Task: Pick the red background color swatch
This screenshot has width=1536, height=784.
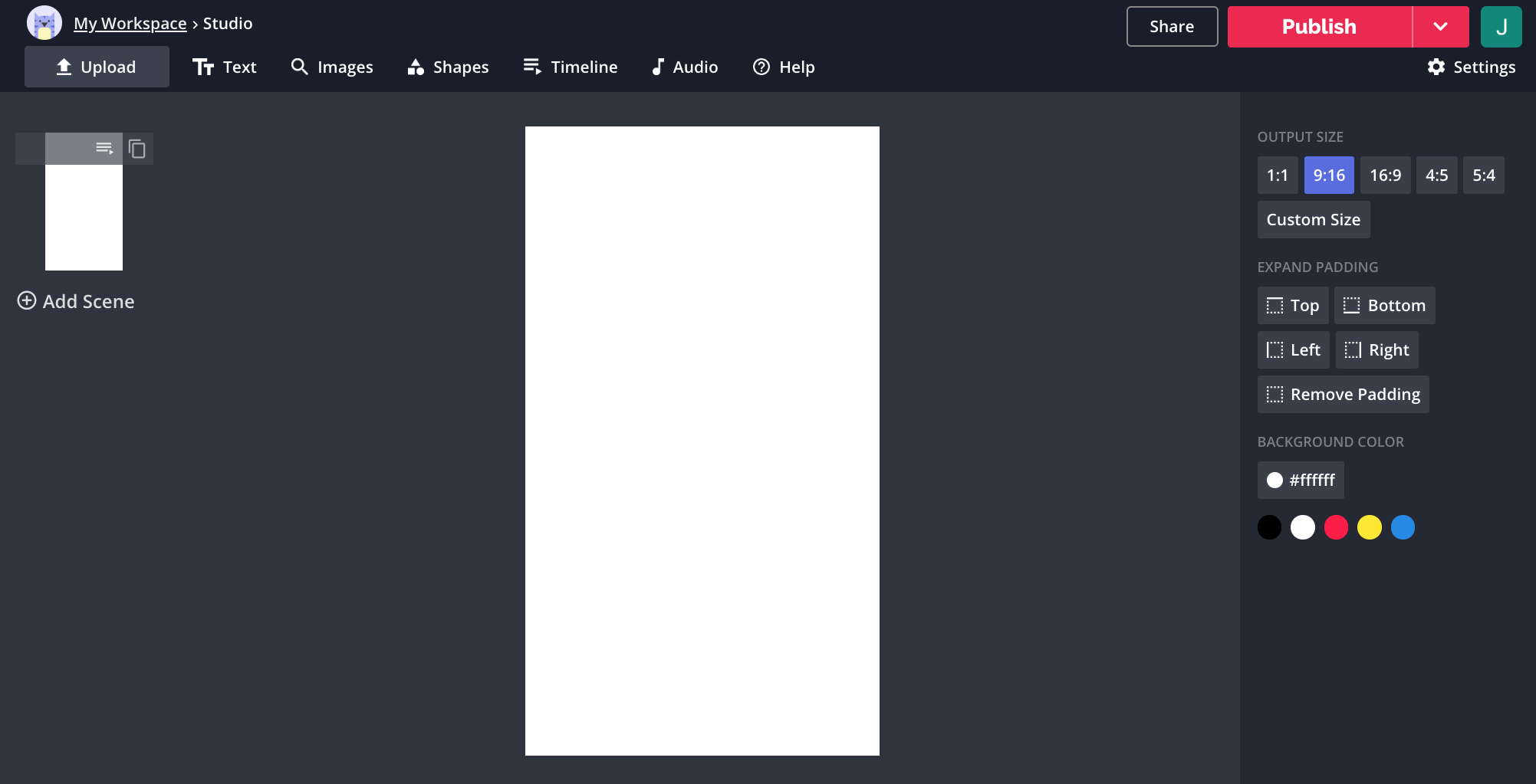Action: pos(1336,527)
